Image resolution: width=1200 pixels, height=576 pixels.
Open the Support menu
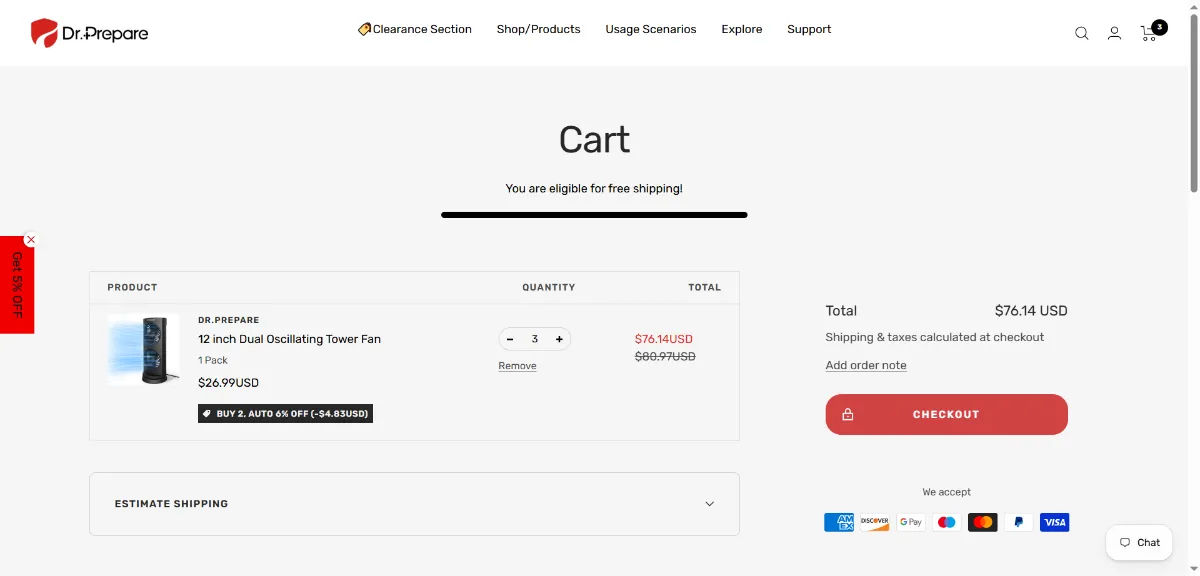(x=809, y=29)
